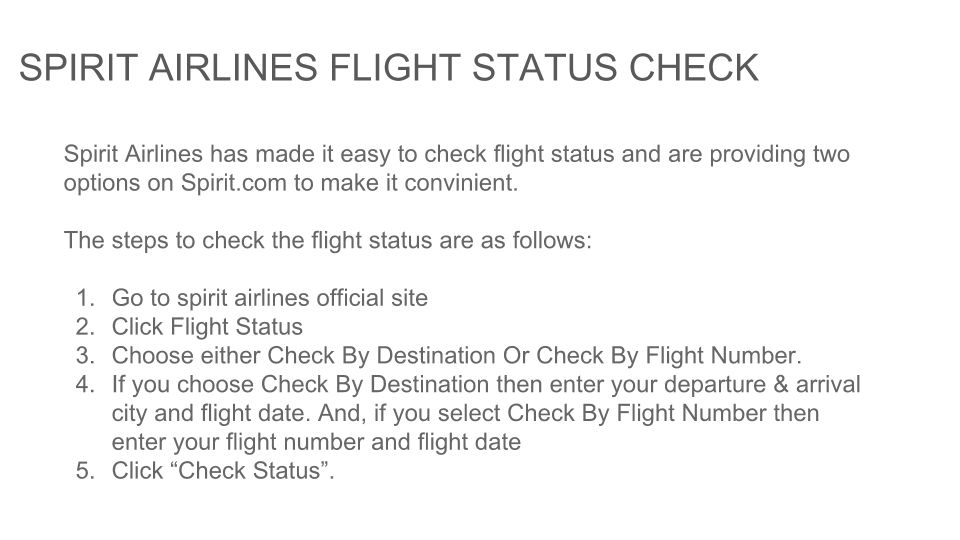Click the line starting "city and flight date"
This screenshot has width=960, height=540.
click(x=465, y=413)
